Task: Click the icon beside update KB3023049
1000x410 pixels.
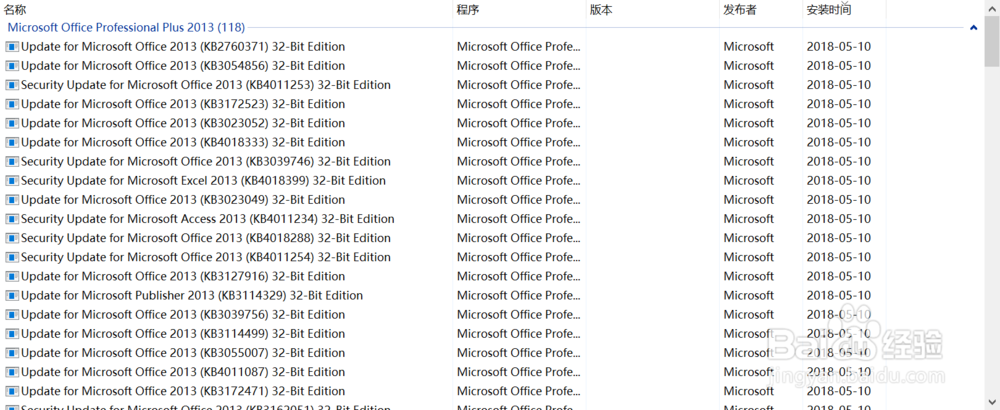Action: point(12,200)
